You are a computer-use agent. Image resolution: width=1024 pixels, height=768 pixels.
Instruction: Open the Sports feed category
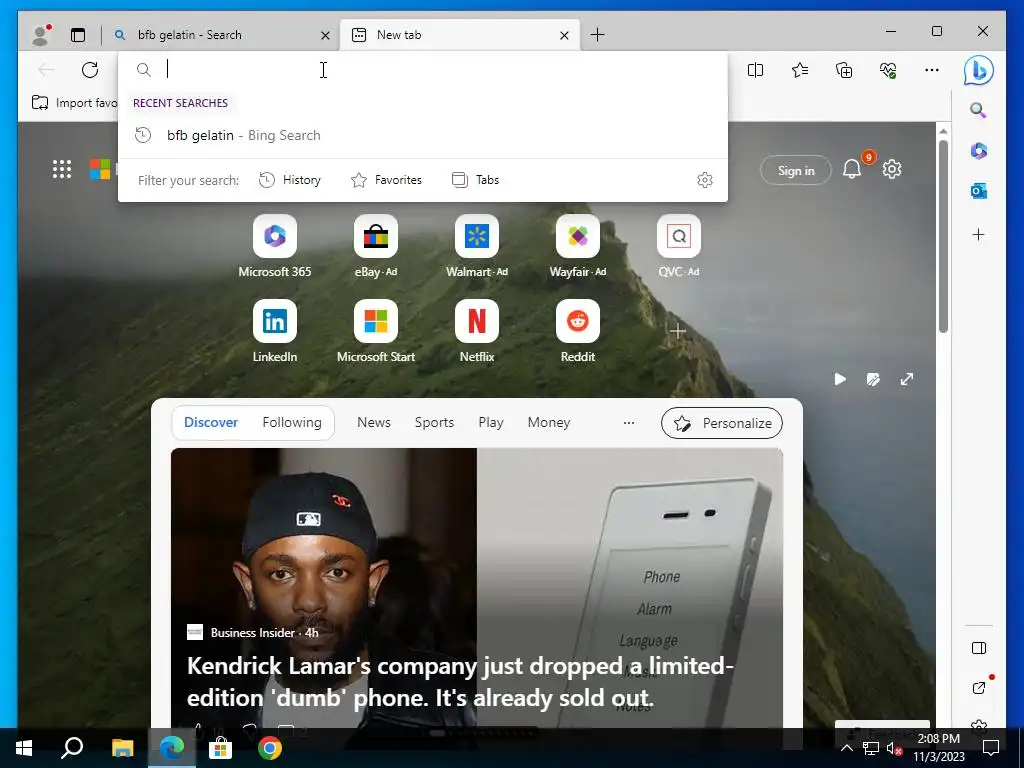click(434, 423)
